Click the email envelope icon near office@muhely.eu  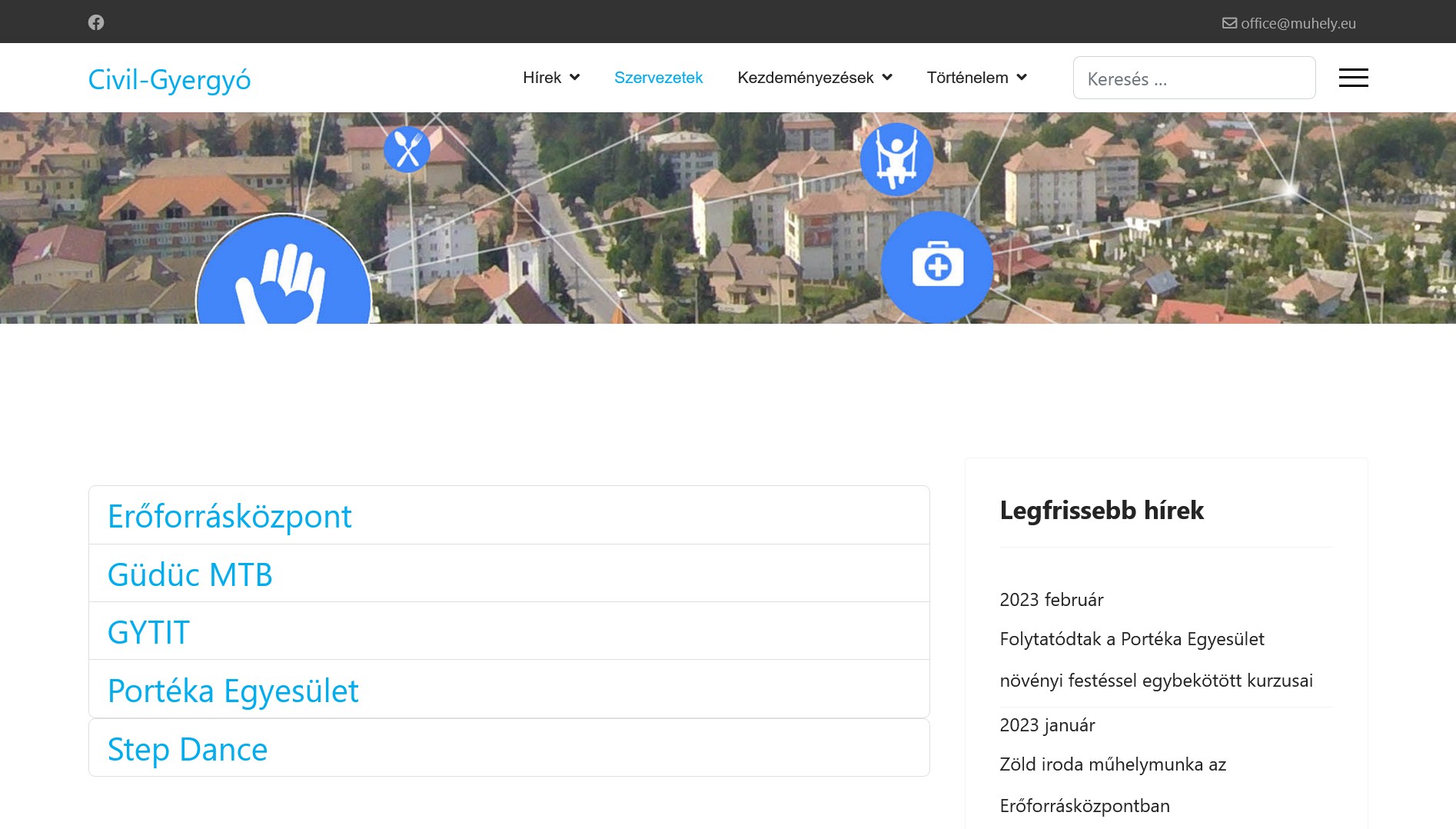pyautogui.click(x=1229, y=22)
